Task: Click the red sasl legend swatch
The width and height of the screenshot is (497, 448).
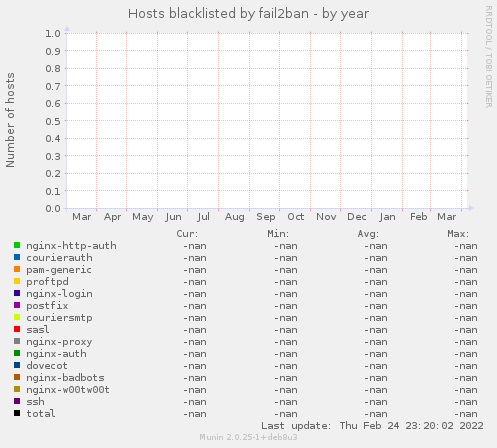Action: click(x=17, y=329)
